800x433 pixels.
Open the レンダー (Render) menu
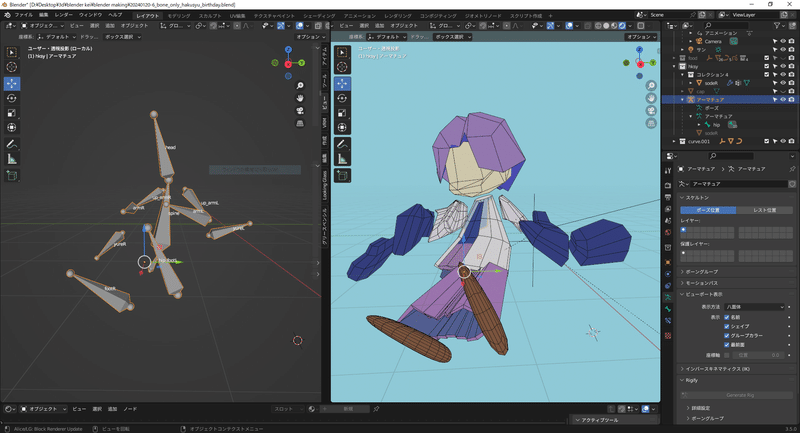point(63,15)
